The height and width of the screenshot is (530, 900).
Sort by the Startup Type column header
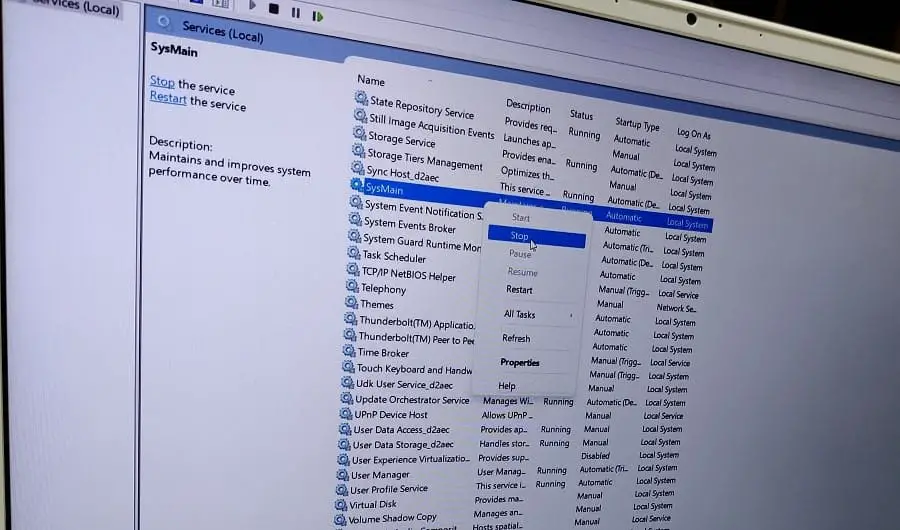(637, 124)
